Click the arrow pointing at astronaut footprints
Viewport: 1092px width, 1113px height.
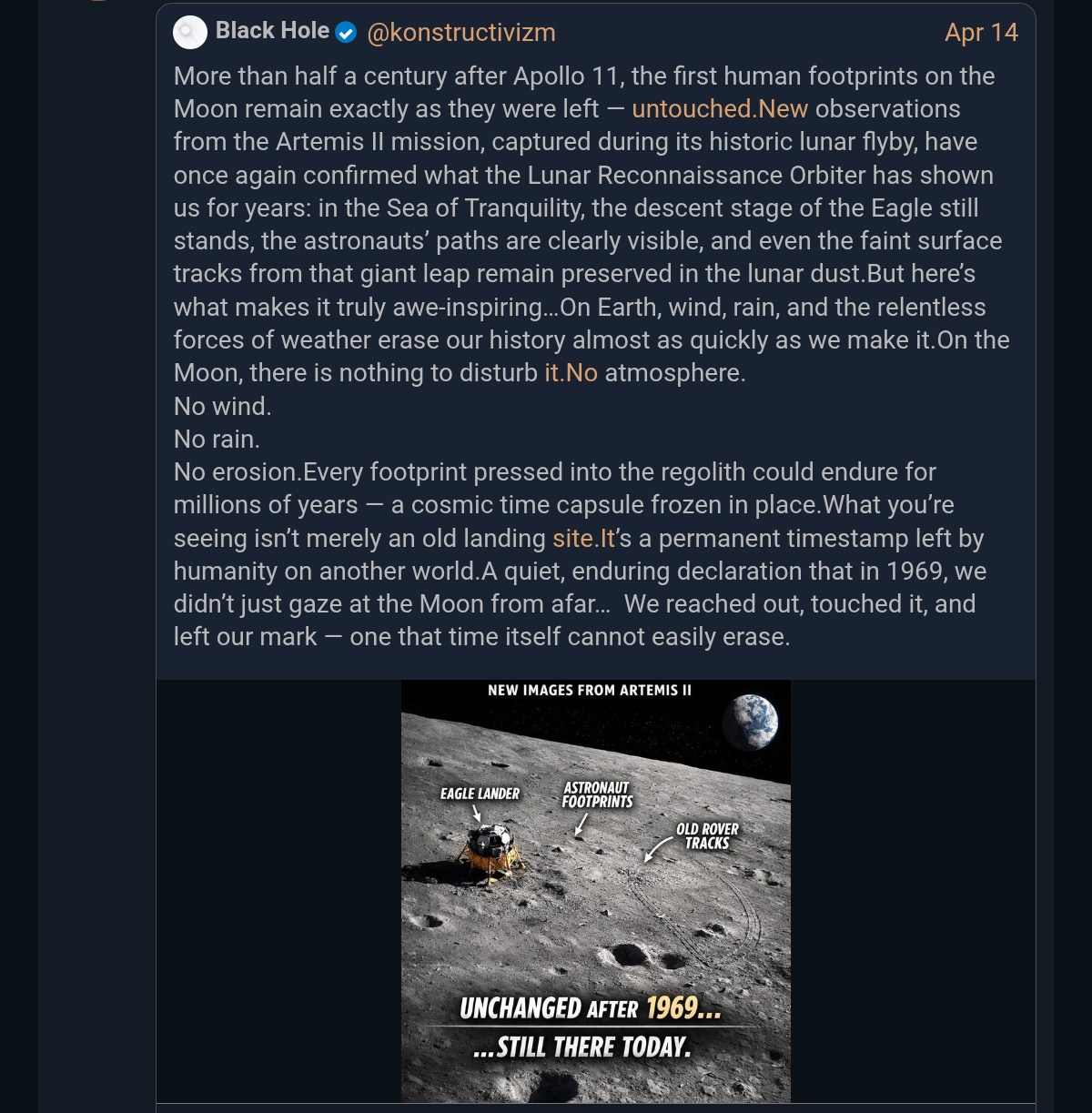click(x=581, y=825)
